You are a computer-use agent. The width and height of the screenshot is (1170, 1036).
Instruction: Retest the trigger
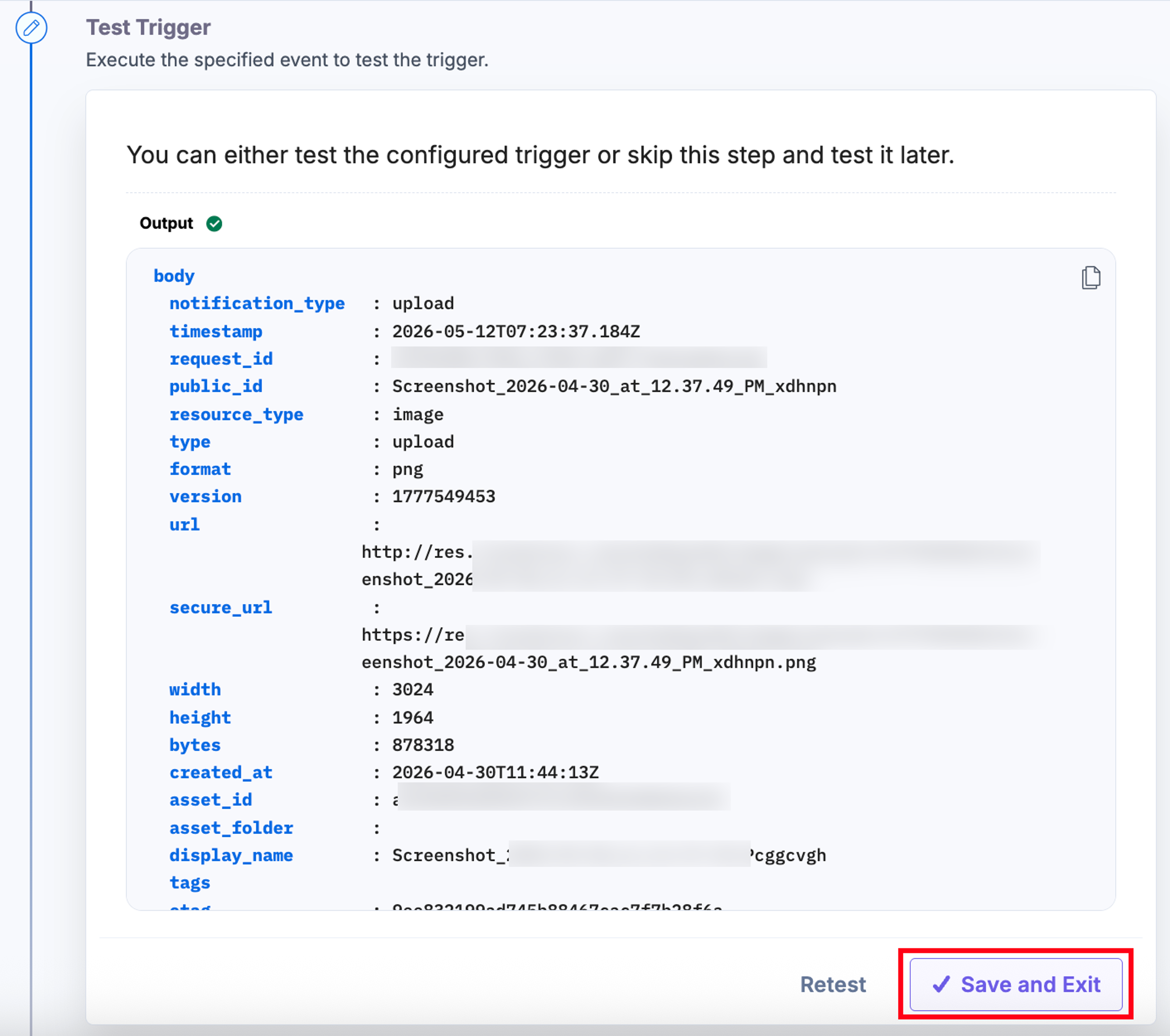coord(832,984)
